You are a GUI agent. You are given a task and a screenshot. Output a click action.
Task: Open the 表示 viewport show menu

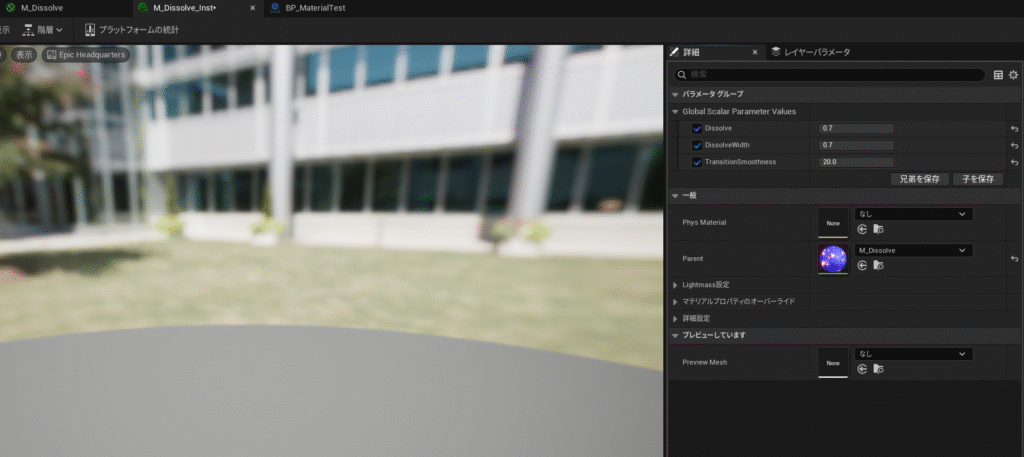pyautogui.click(x=24, y=55)
